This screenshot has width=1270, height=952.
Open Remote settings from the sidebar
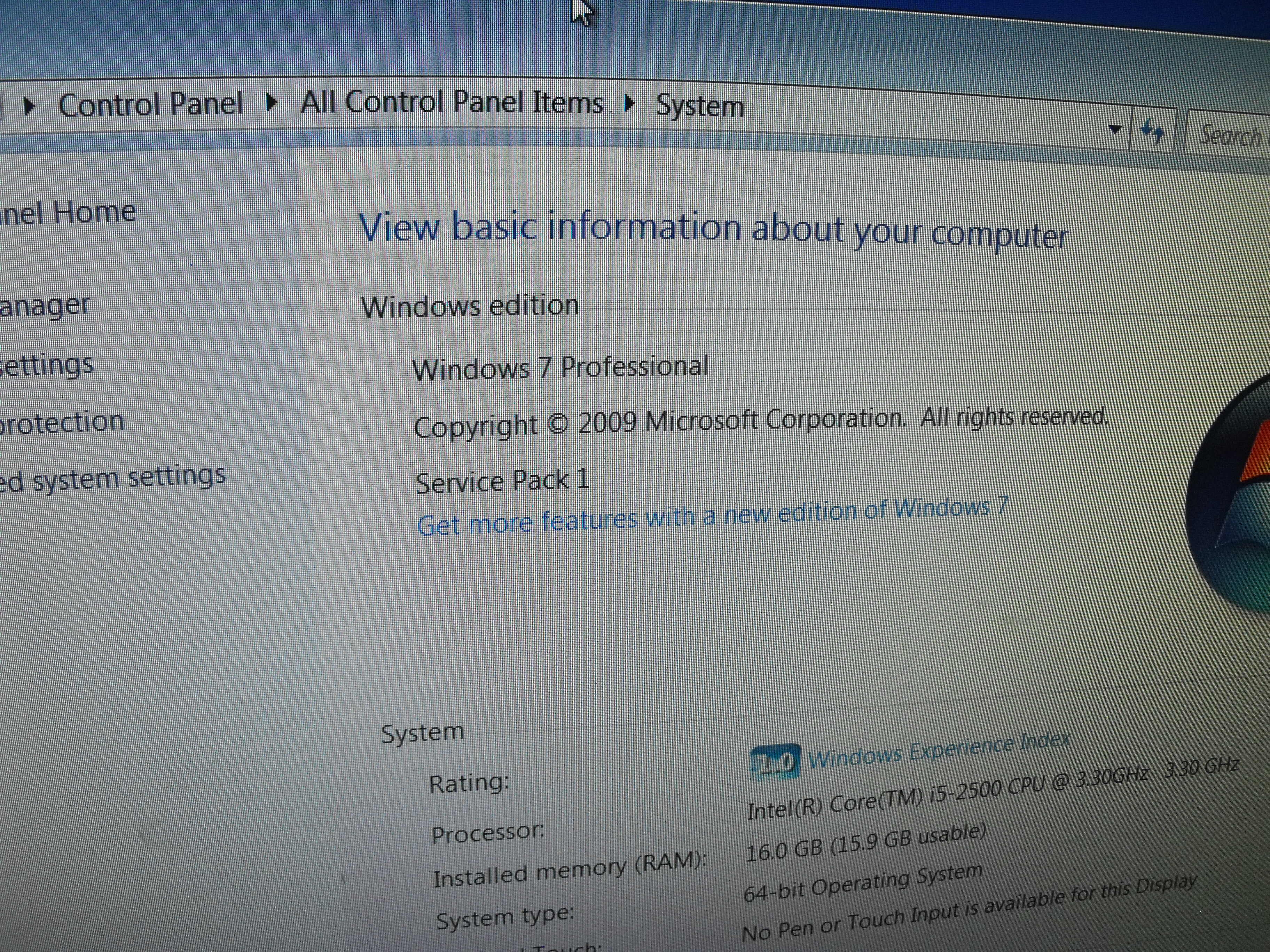pos(47,365)
